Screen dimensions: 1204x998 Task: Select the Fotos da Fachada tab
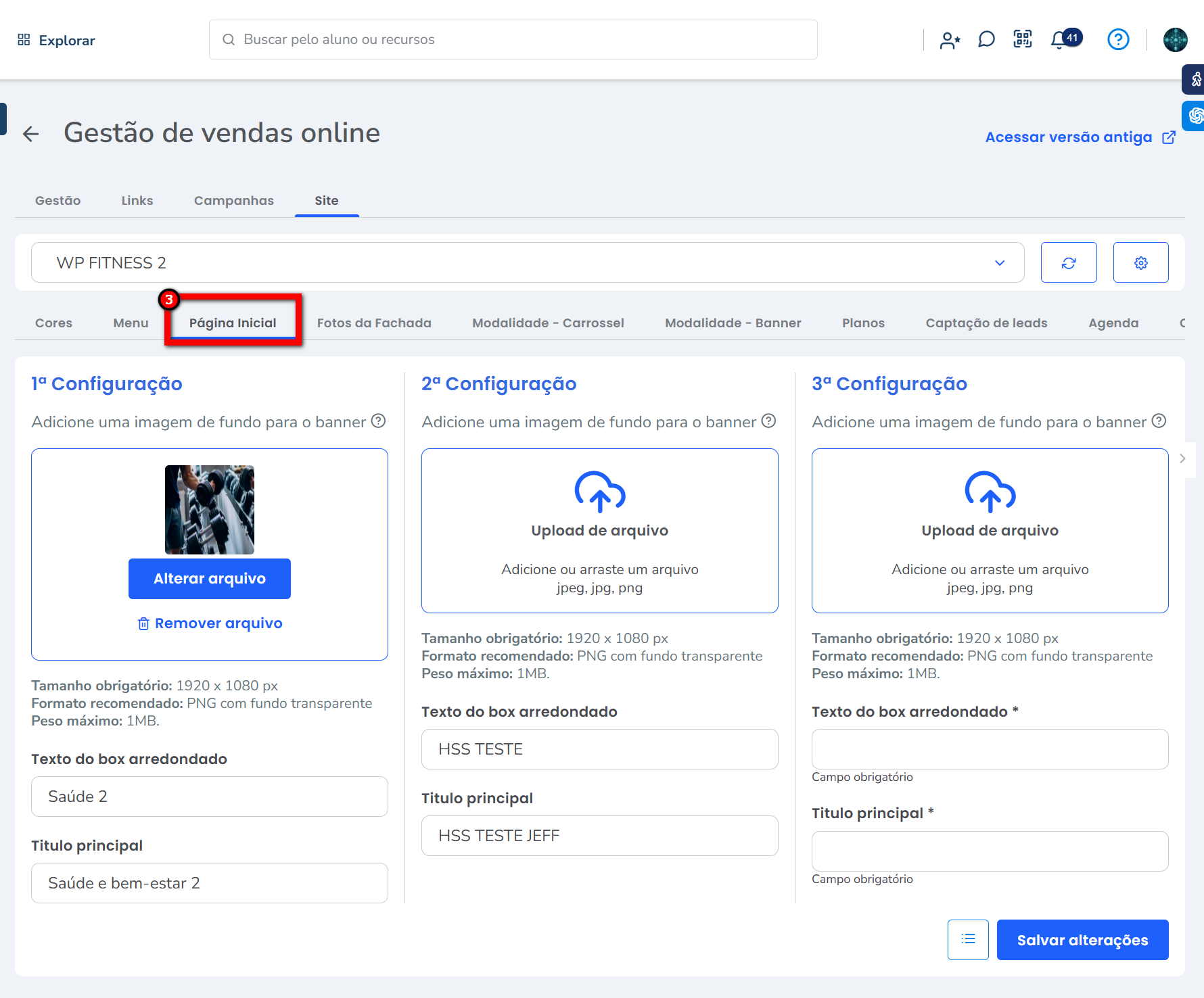coord(374,323)
